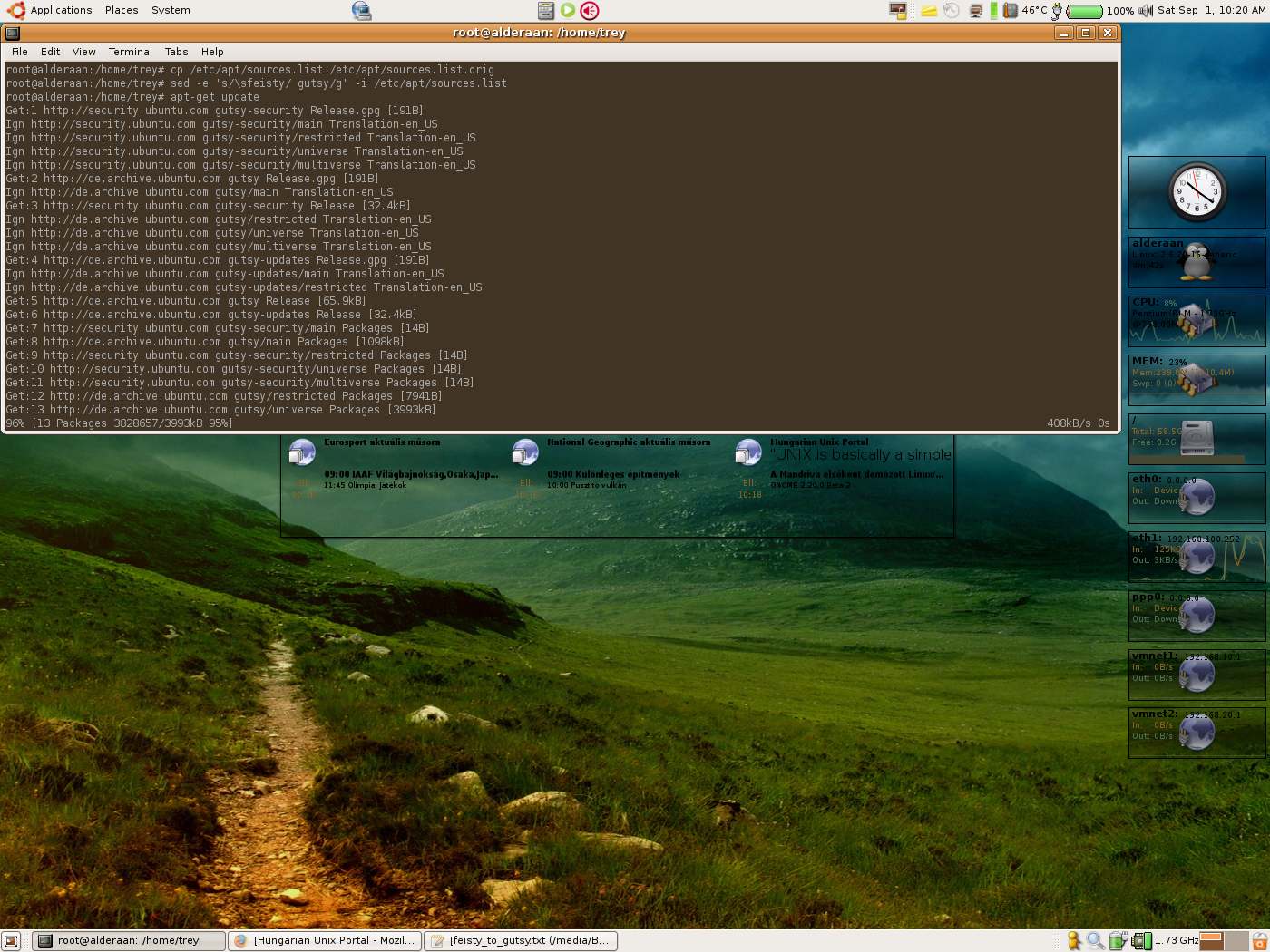Screen dimensions: 1270x952
Task: Click the Eurosport aktuális műsora heading
Action: [382, 442]
